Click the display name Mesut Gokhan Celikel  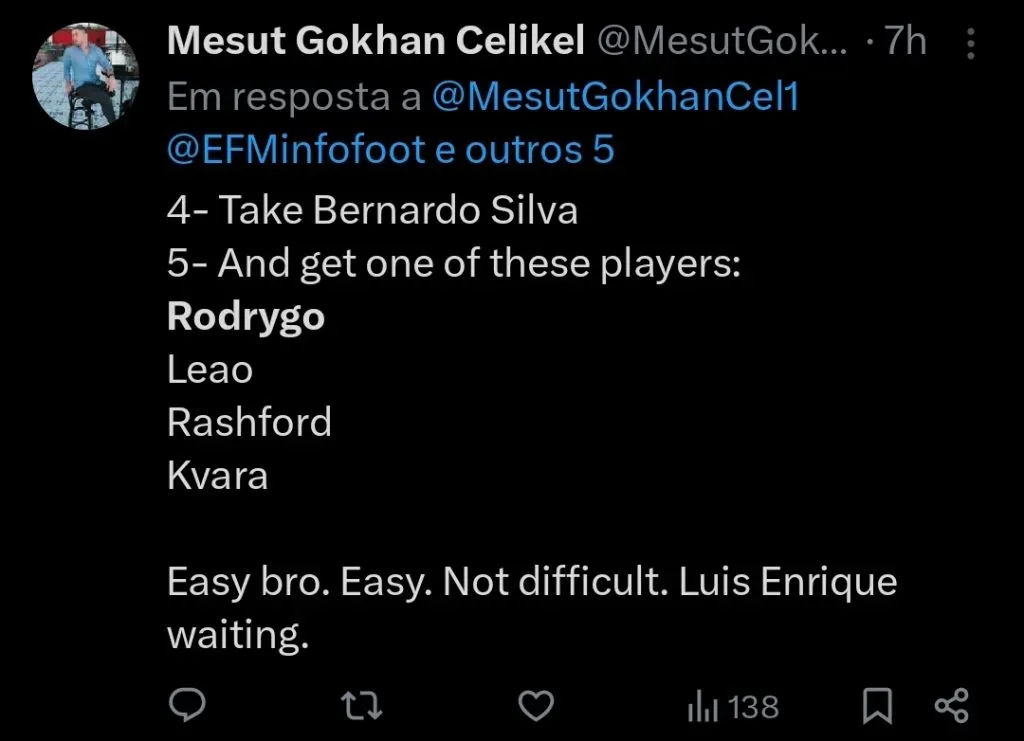(x=375, y=42)
